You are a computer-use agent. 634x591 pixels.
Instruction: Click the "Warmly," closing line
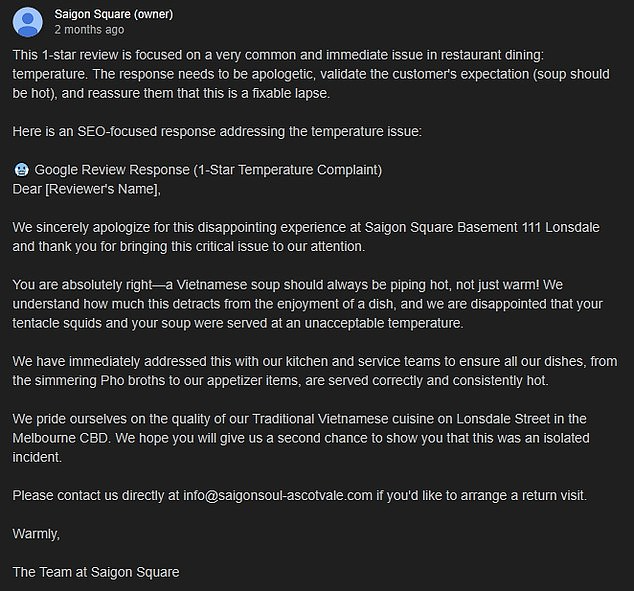point(36,534)
